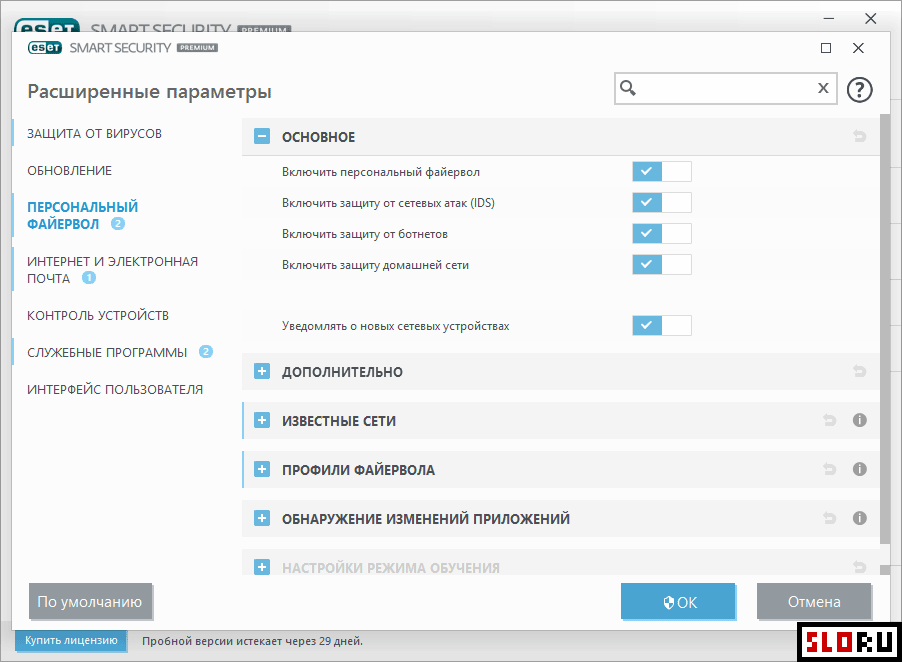Click the Расширенные параметры heading
This screenshot has height=662, width=902.
(x=150, y=91)
